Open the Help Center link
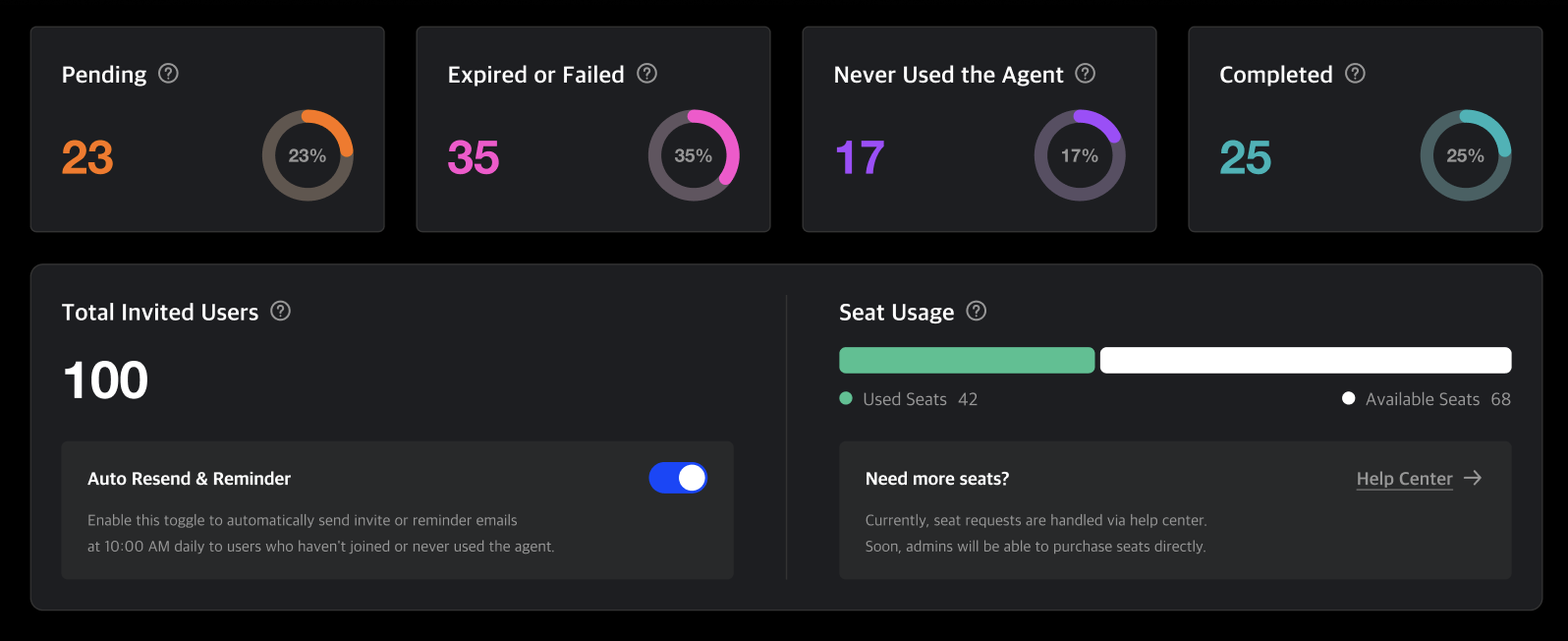This screenshot has width=1568, height=641. 1404,478
